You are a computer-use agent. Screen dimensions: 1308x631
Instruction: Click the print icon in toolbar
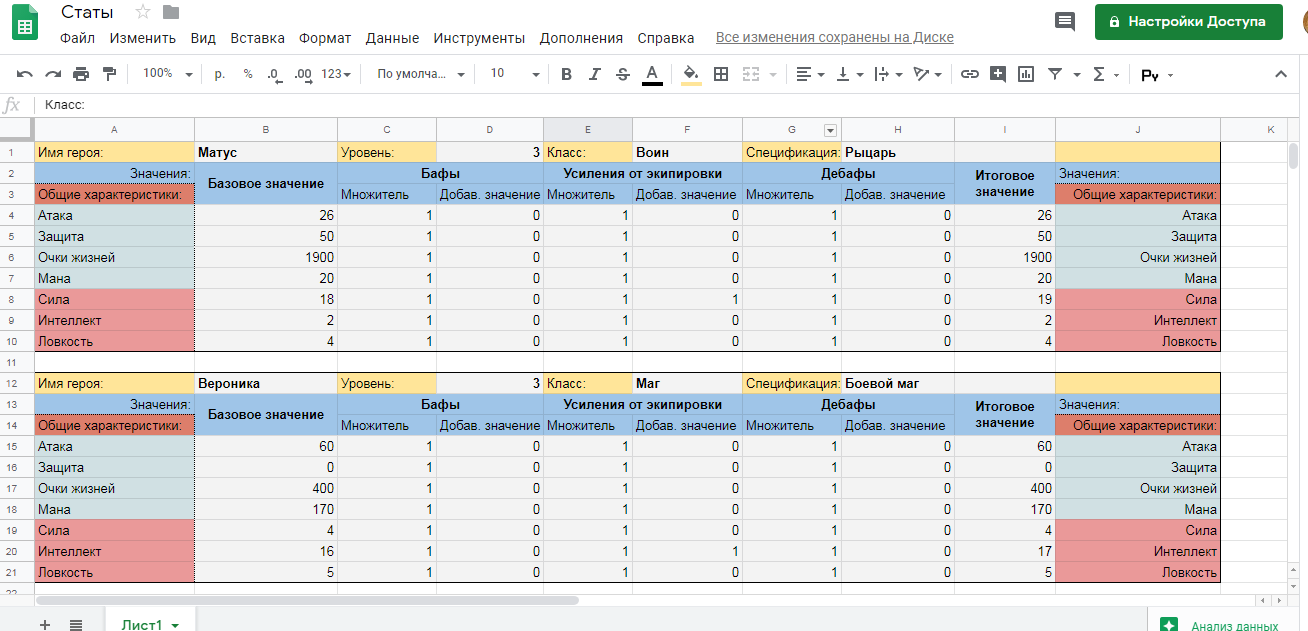click(x=81, y=74)
